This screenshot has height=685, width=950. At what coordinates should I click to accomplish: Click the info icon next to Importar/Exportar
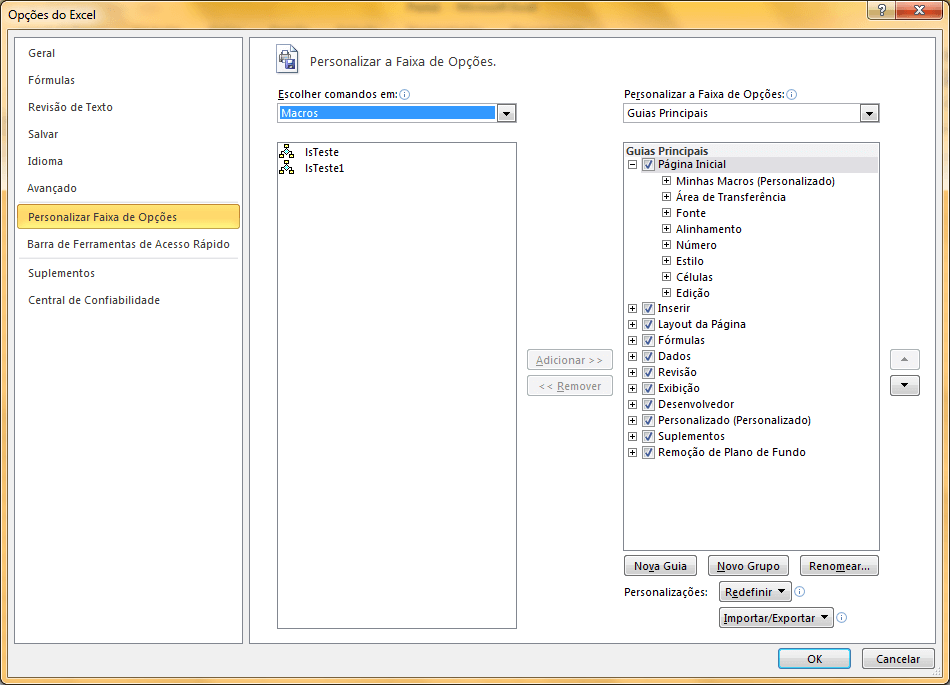coord(842,618)
